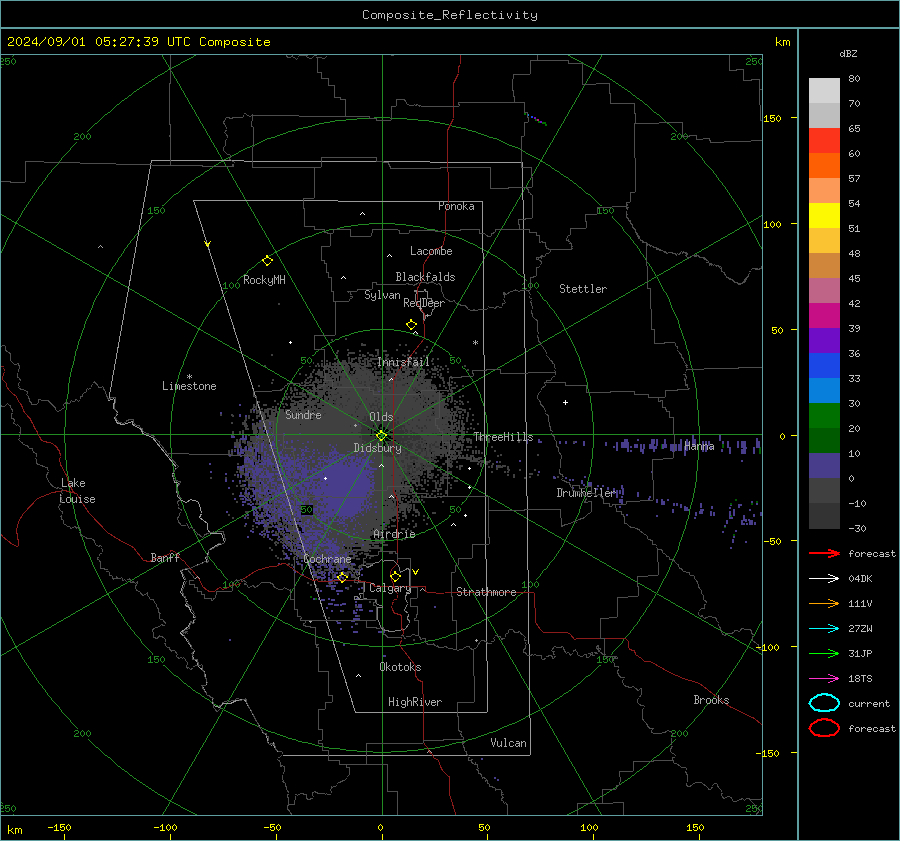Click the bright green swatch near 30 dBZ
The width and height of the screenshot is (900, 841).
(824, 416)
